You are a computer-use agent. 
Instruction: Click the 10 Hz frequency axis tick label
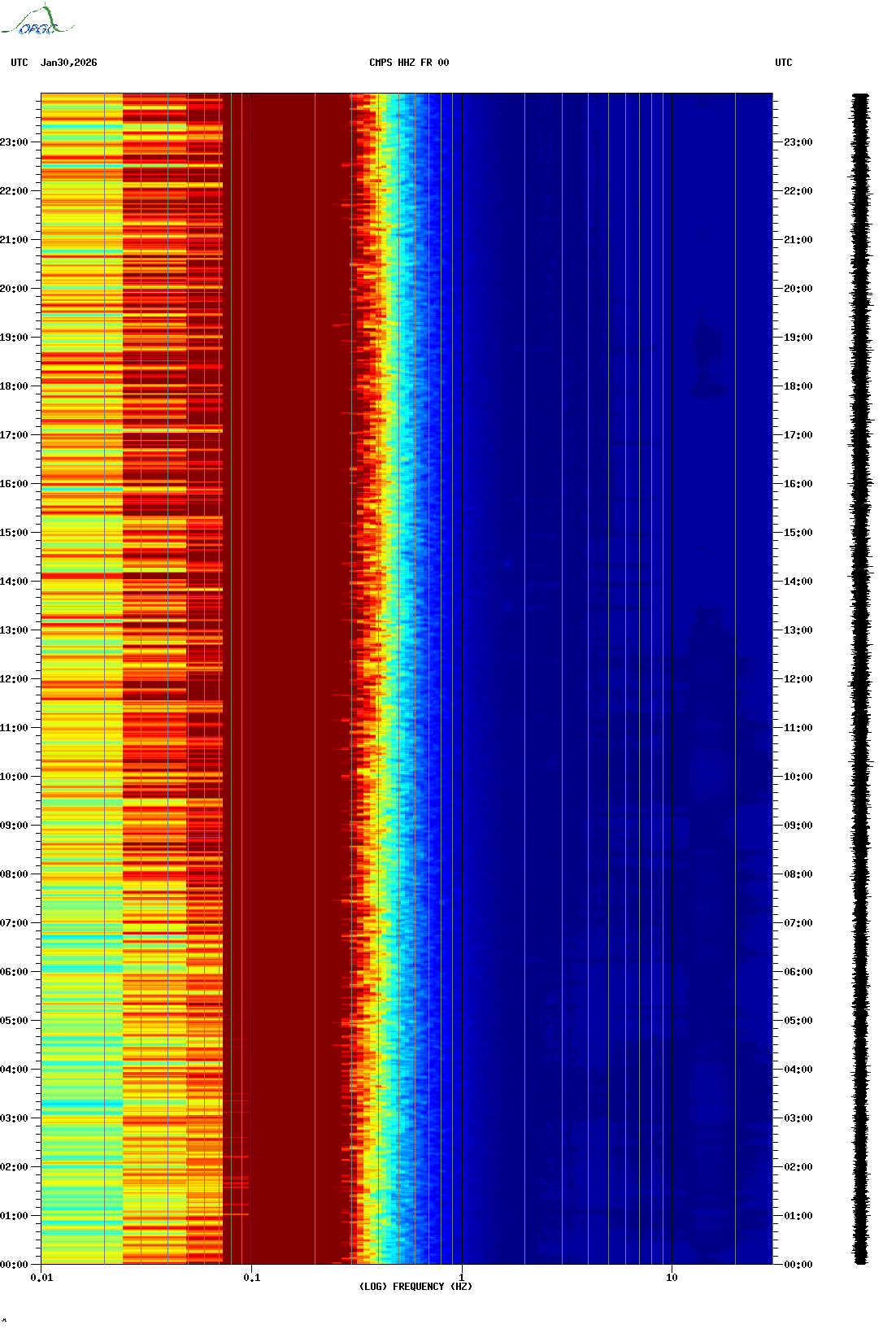click(672, 1277)
